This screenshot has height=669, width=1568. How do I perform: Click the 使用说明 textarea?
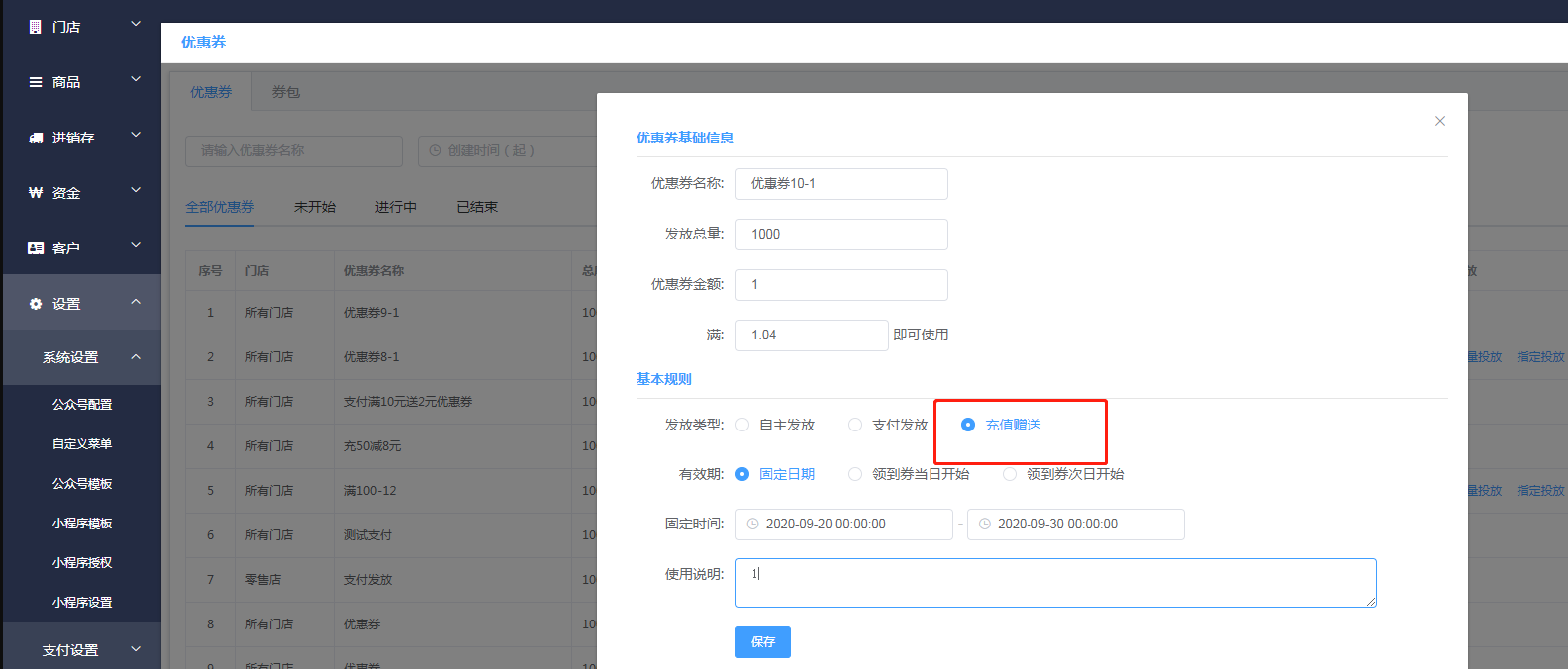tap(1056, 583)
